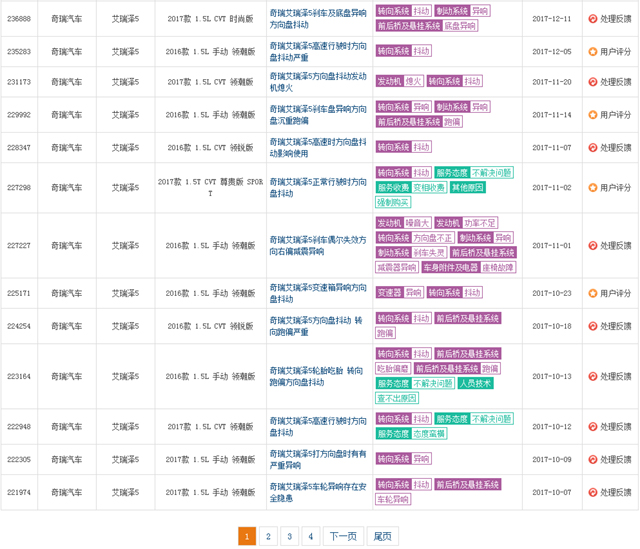Open the 高速行驶时方向盘抖动 complaint in row 222948
This screenshot has height=549, width=640.
point(318,427)
